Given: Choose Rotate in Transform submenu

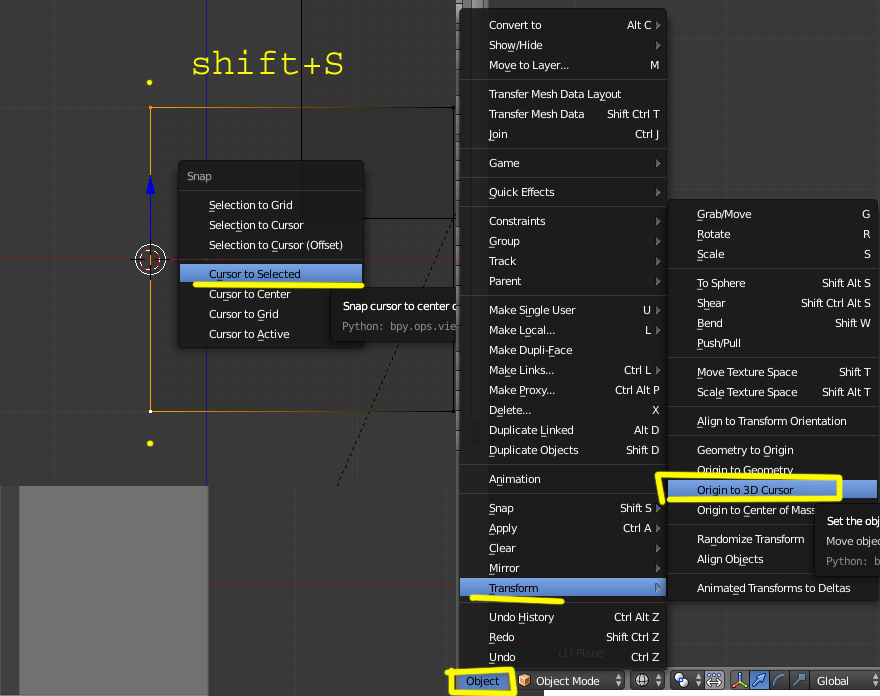Looking at the screenshot, I should pyautogui.click(x=772, y=234).
